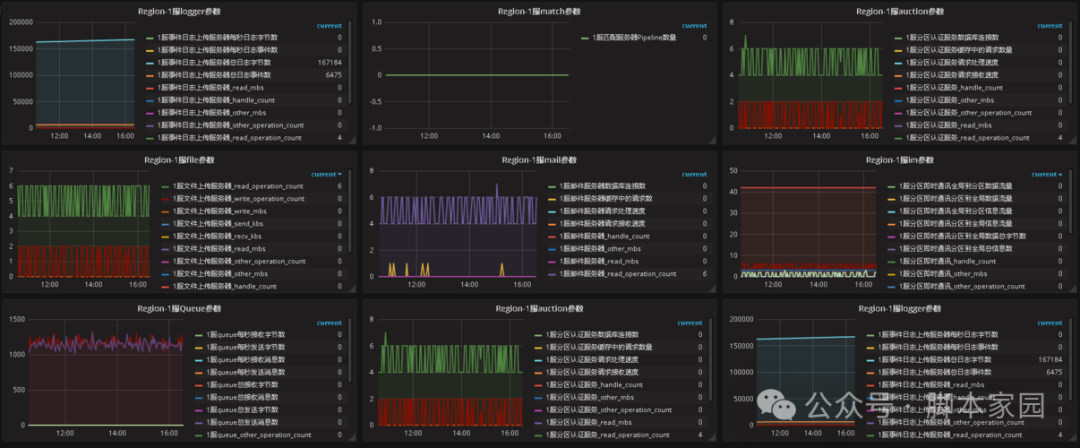Sort im panel legend by current column
The width and height of the screenshot is (1080, 448).
tap(1047, 174)
